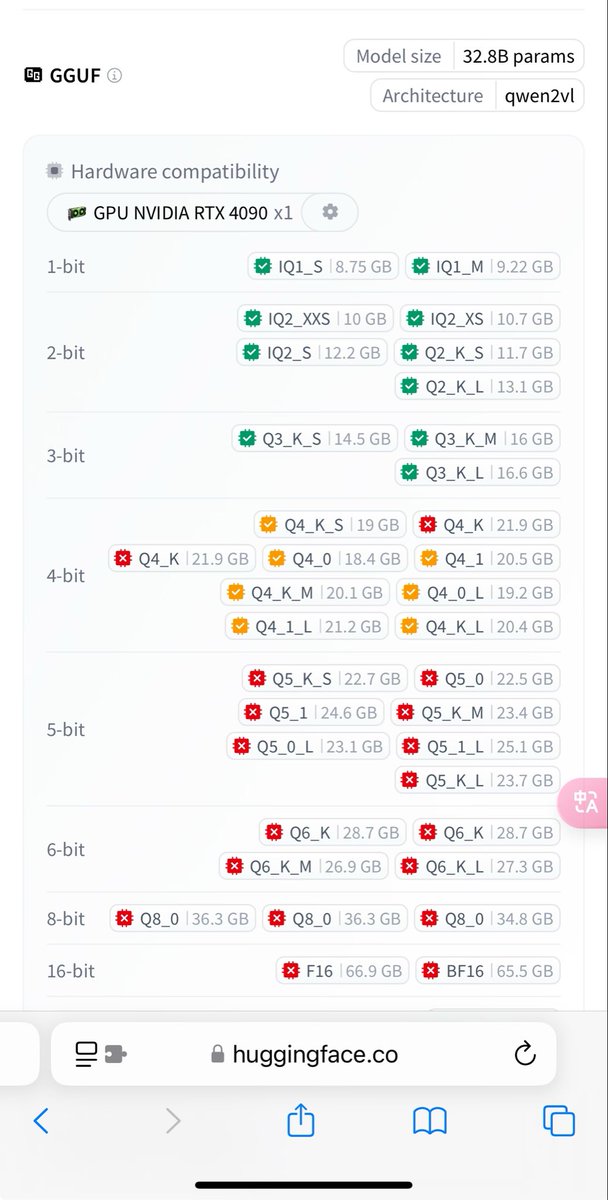This screenshot has width=608, height=1200.
Task: Open Safari bookmarks book icon
Action: (x=429, y=1121)
